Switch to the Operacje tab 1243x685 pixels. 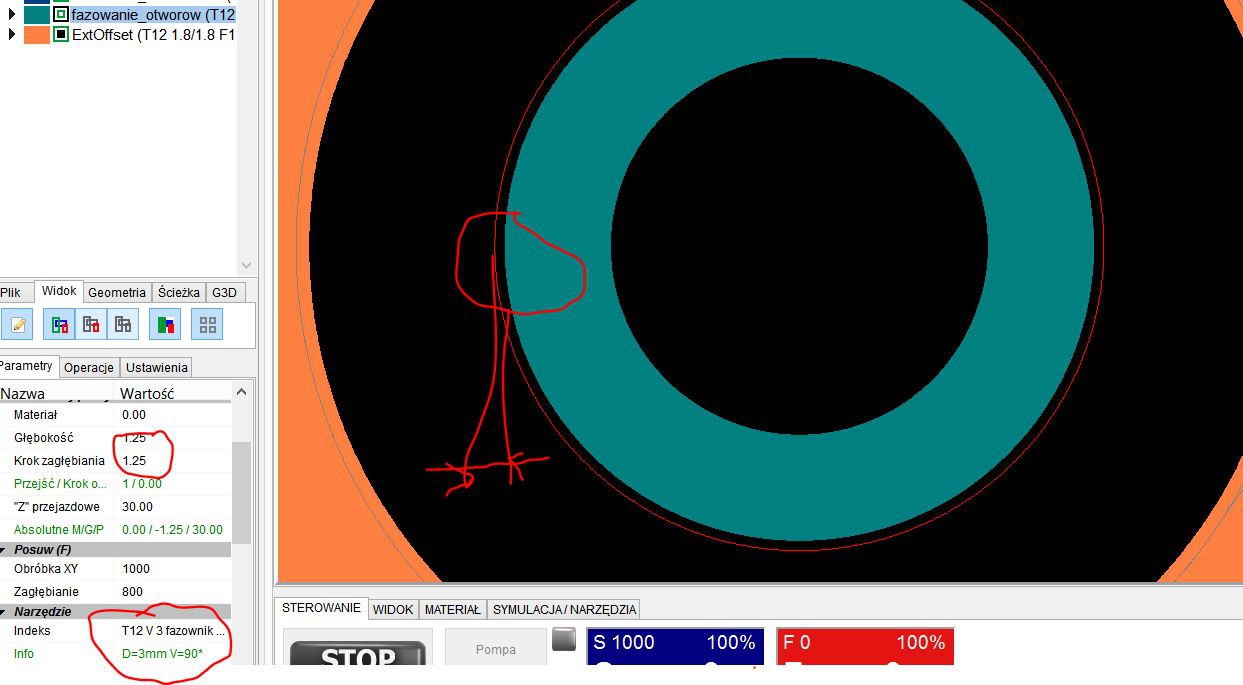[89, 367]
